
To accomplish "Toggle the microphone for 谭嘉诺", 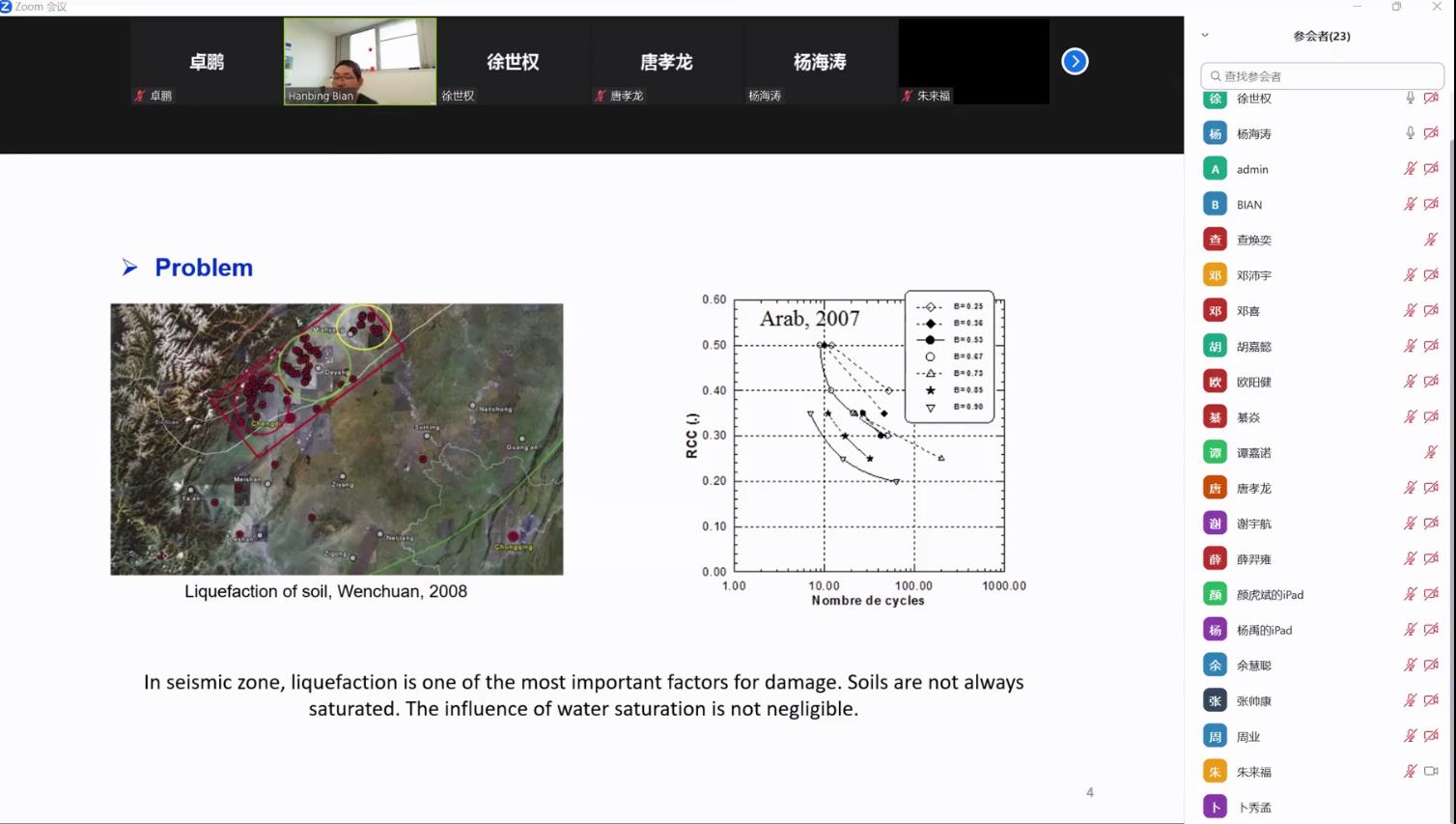I will click(1431, 452).
